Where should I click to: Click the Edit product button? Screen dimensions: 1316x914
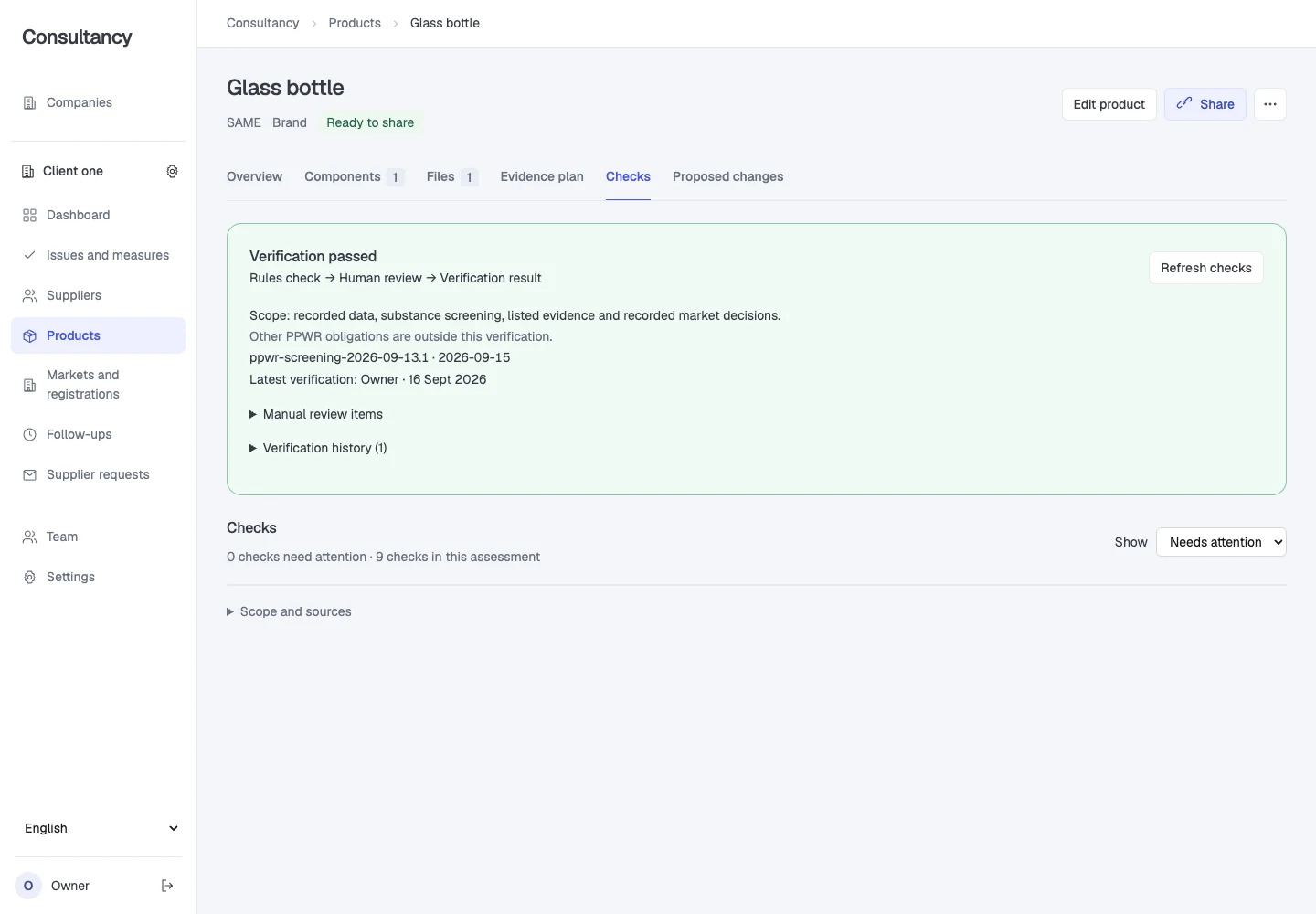tap(1109, 104)
